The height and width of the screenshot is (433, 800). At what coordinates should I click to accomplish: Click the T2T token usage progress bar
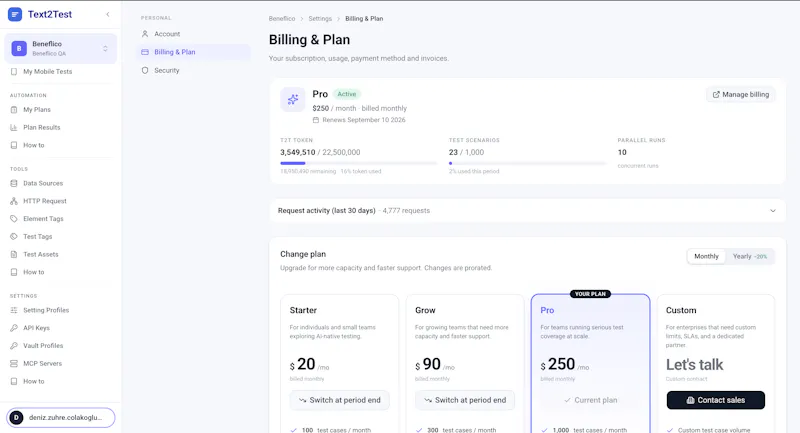point(359,163)
